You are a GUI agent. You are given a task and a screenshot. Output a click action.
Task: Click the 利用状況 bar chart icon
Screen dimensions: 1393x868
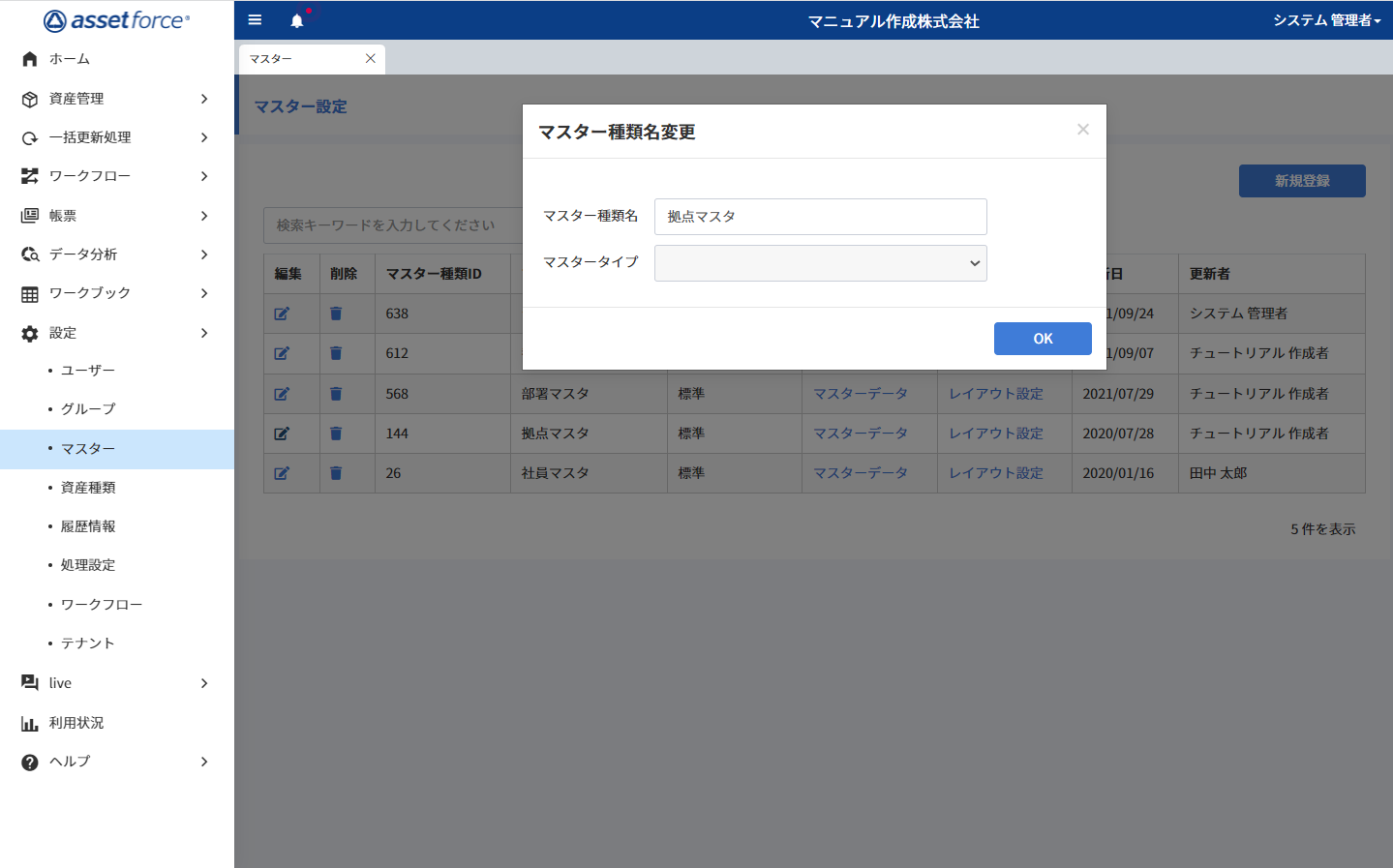tap(28, 722)
